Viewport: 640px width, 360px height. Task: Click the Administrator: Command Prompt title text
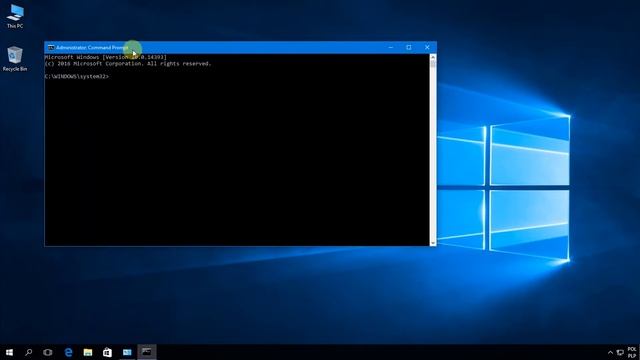(x=92, y=48)
